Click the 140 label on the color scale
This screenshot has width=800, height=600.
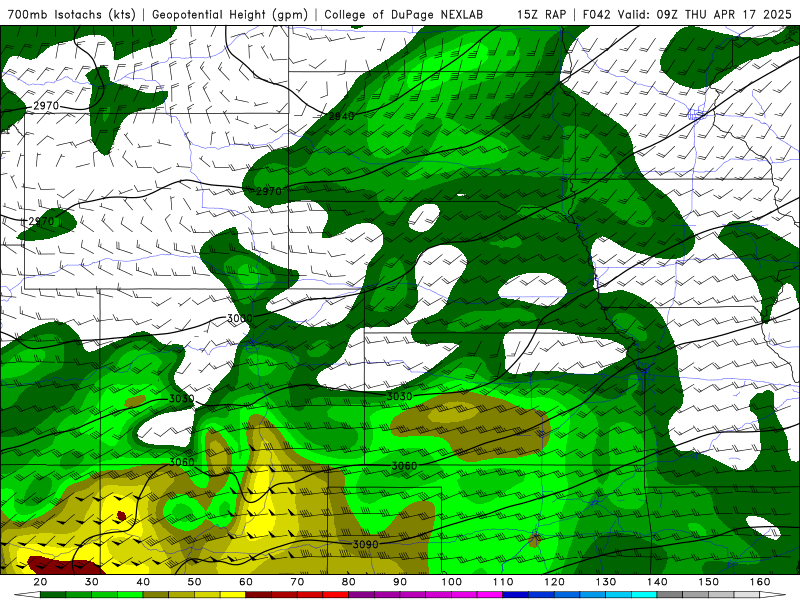click(x=657, y=582)
